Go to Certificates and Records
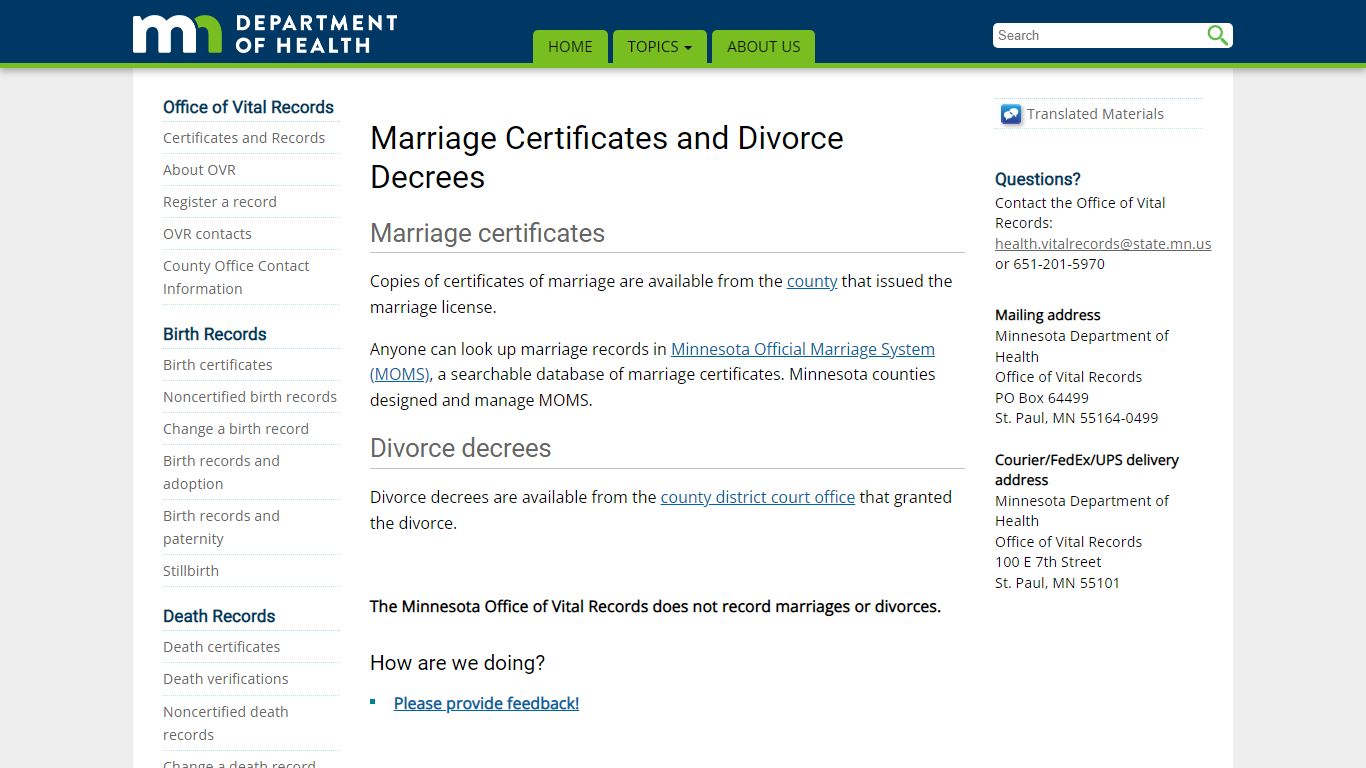This screenshot has height=768, width=1366. point(244,138)
